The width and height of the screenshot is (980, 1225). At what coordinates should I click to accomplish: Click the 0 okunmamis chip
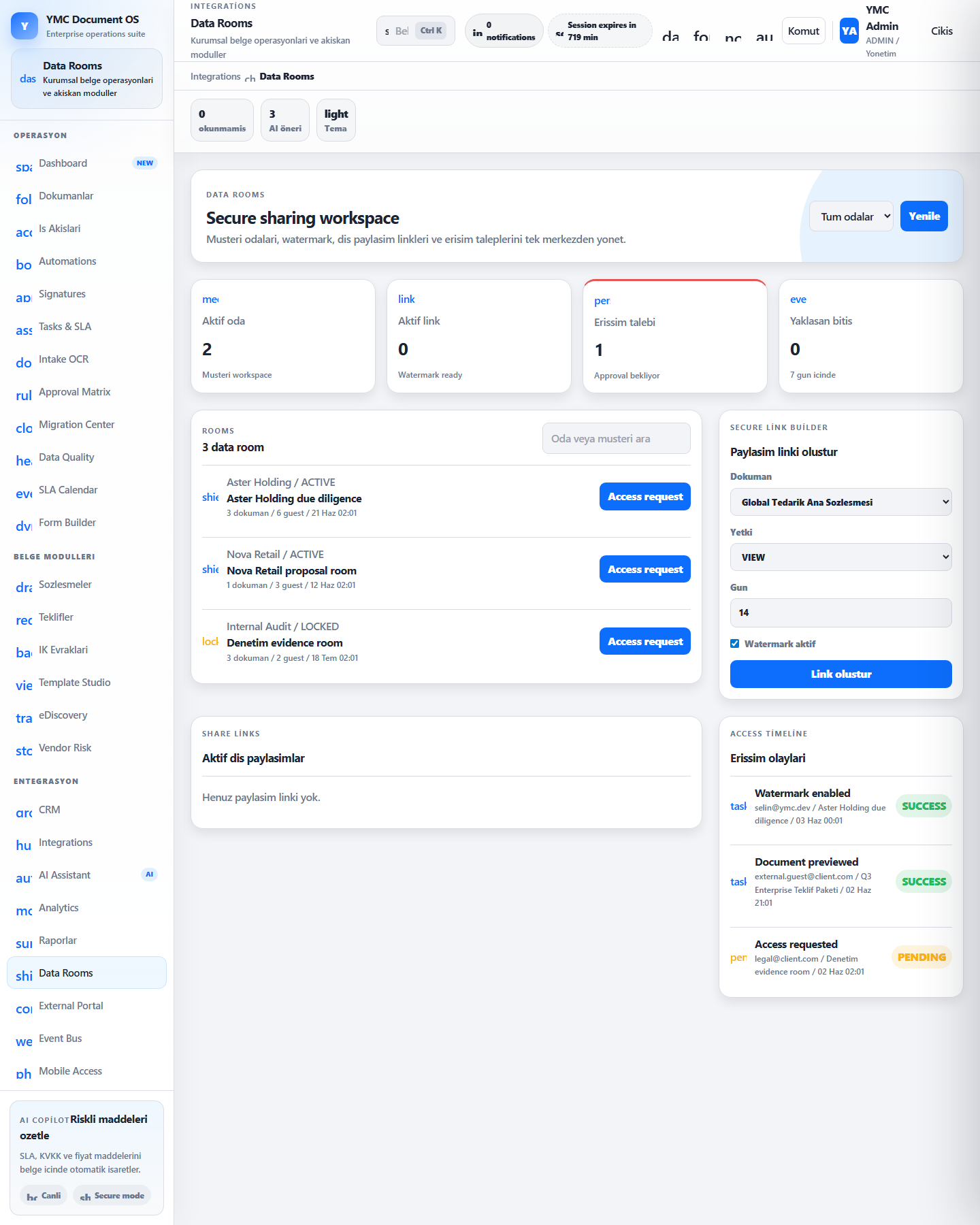[223, 120]
